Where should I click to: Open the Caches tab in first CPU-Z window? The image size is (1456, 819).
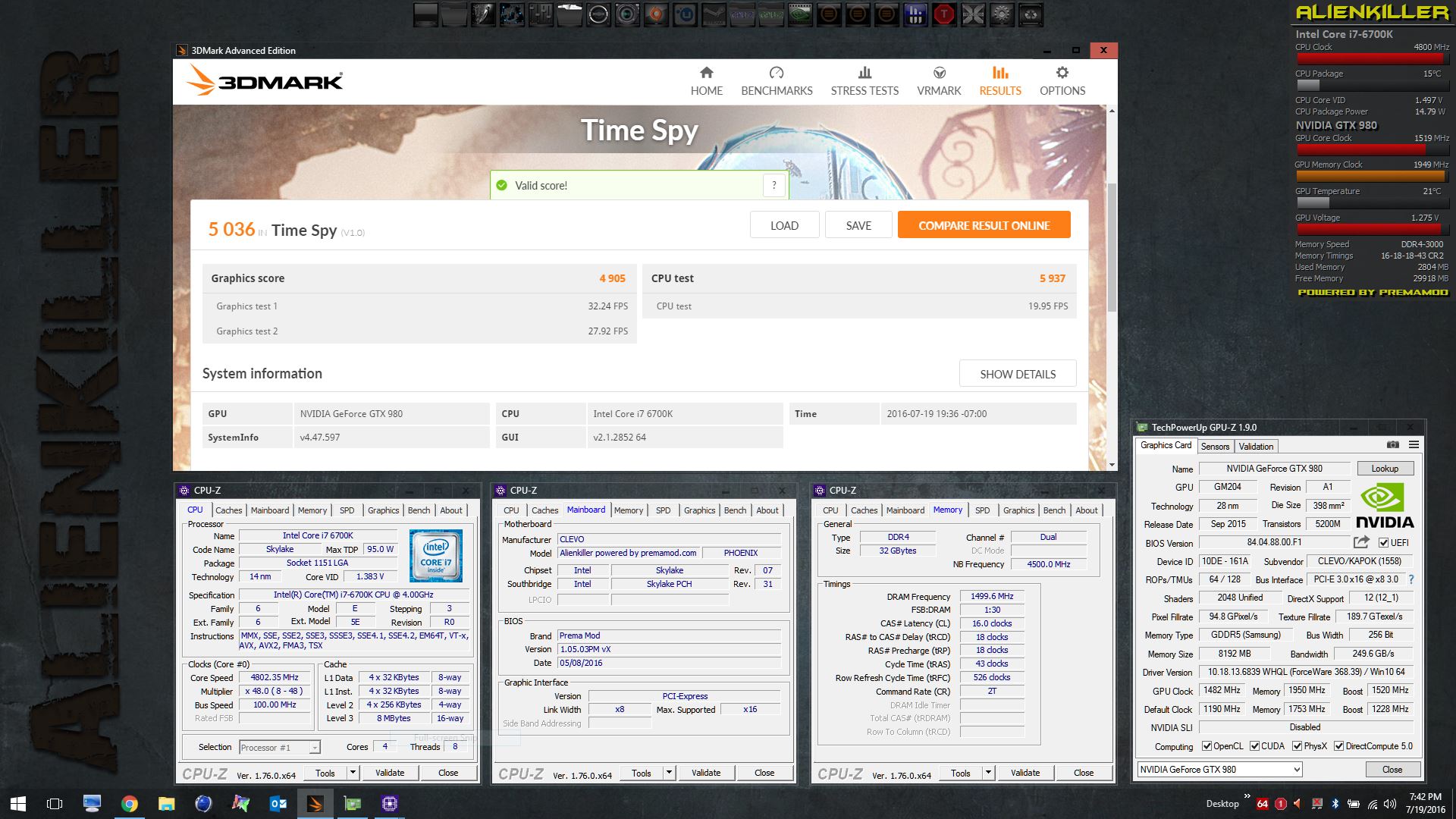(x=228, y=510)
